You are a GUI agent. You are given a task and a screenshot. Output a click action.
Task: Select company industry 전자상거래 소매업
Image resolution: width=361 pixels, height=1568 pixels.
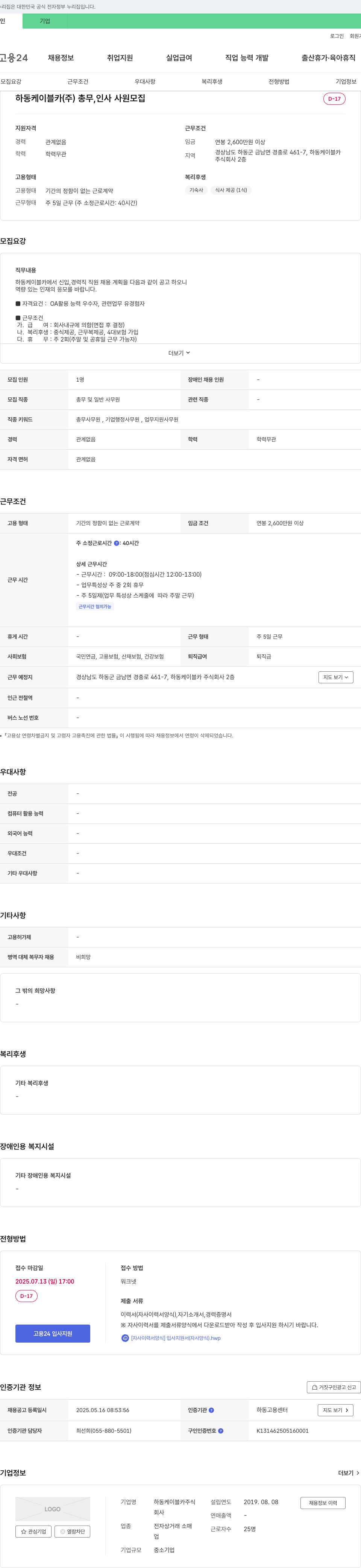click(173, 1531)
